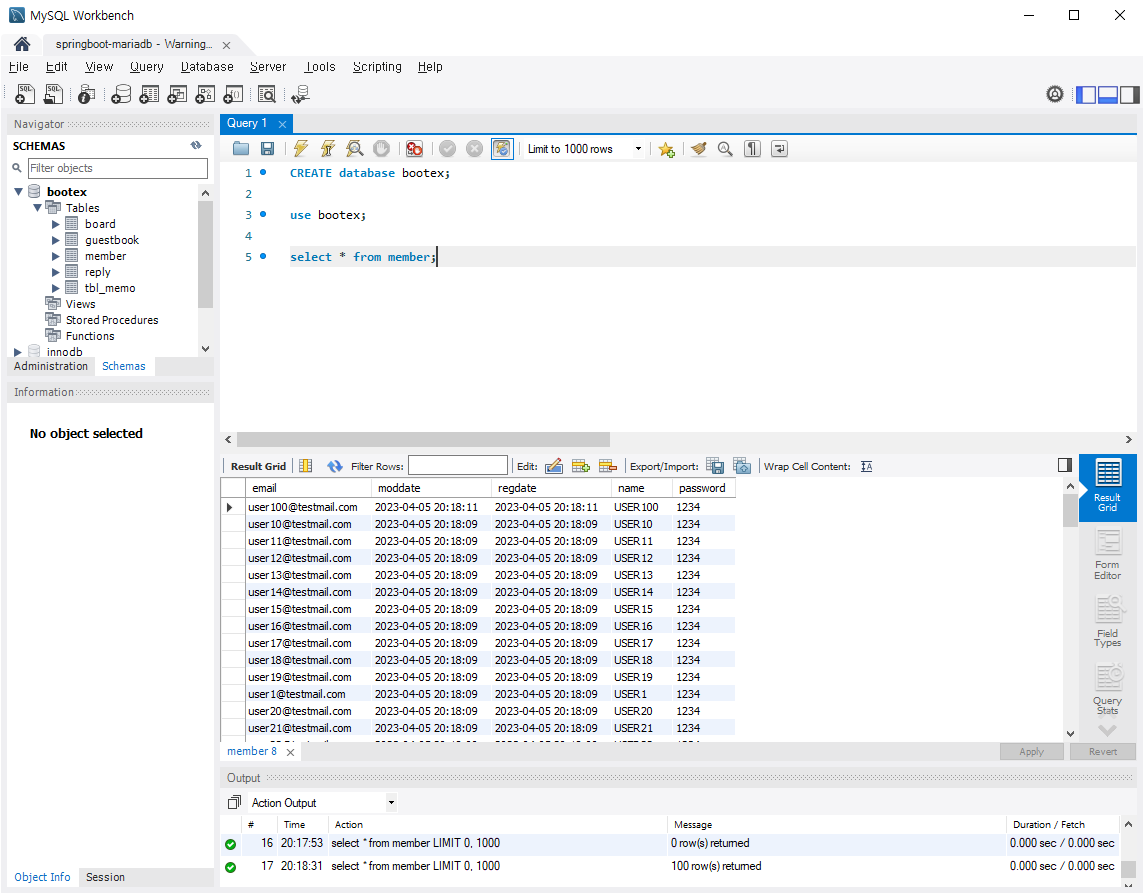Open the object inspector icon
Image resolution: width=1144 pixels, height=894 pixels.
pos(86,94)
